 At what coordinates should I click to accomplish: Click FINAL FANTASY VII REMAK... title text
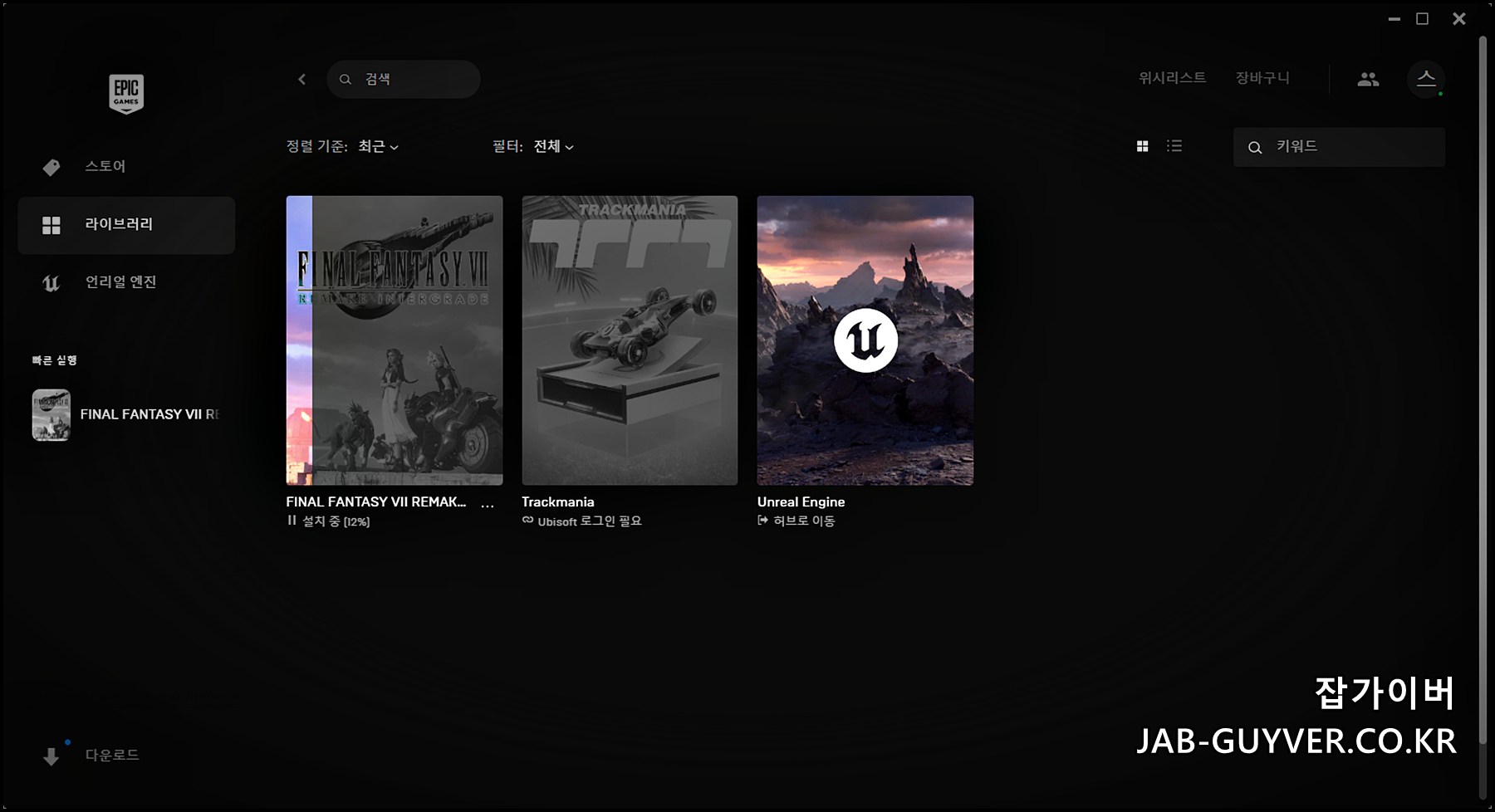tap(376, 502)
